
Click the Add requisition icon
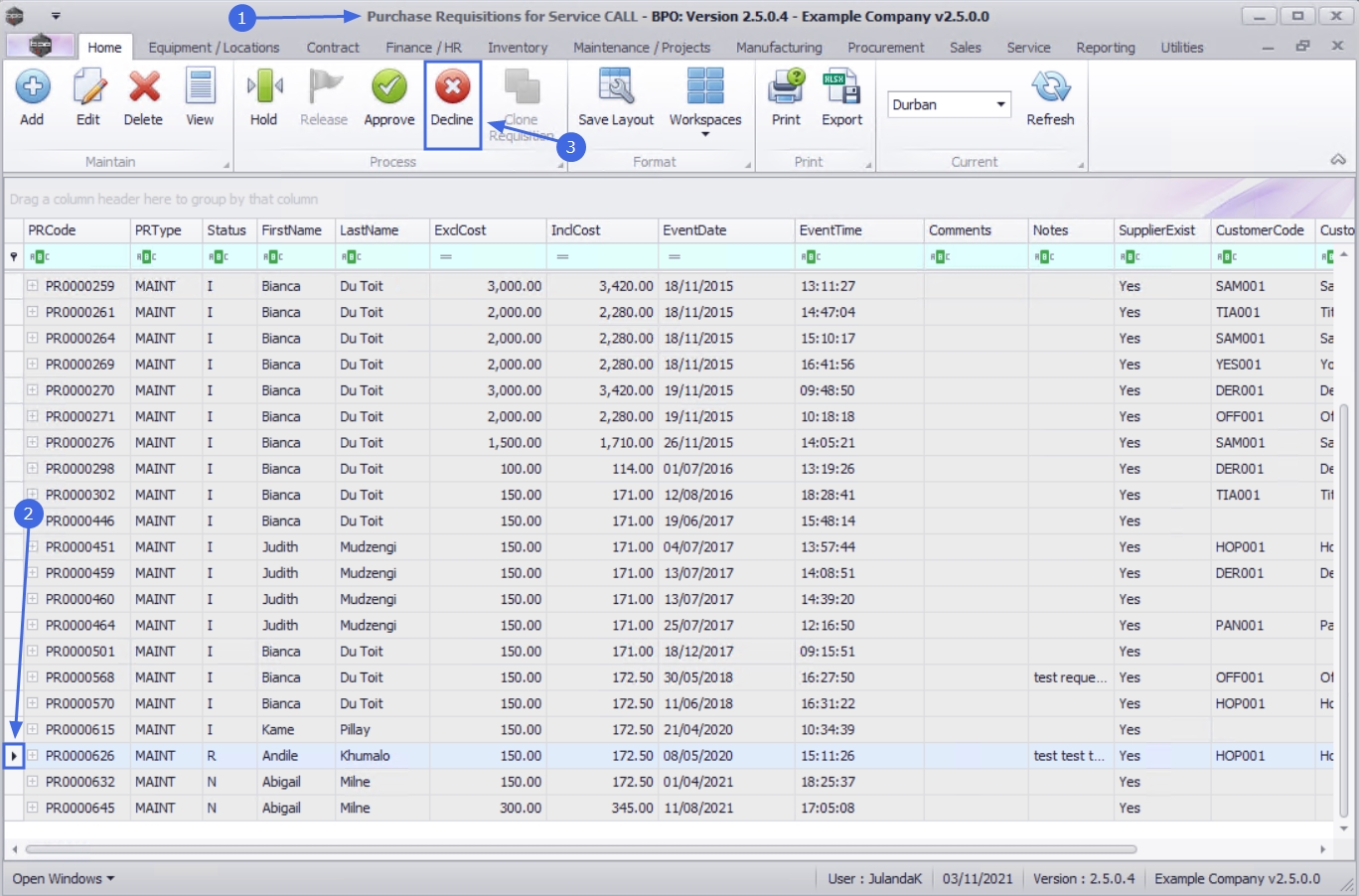(x=32, y=88)
